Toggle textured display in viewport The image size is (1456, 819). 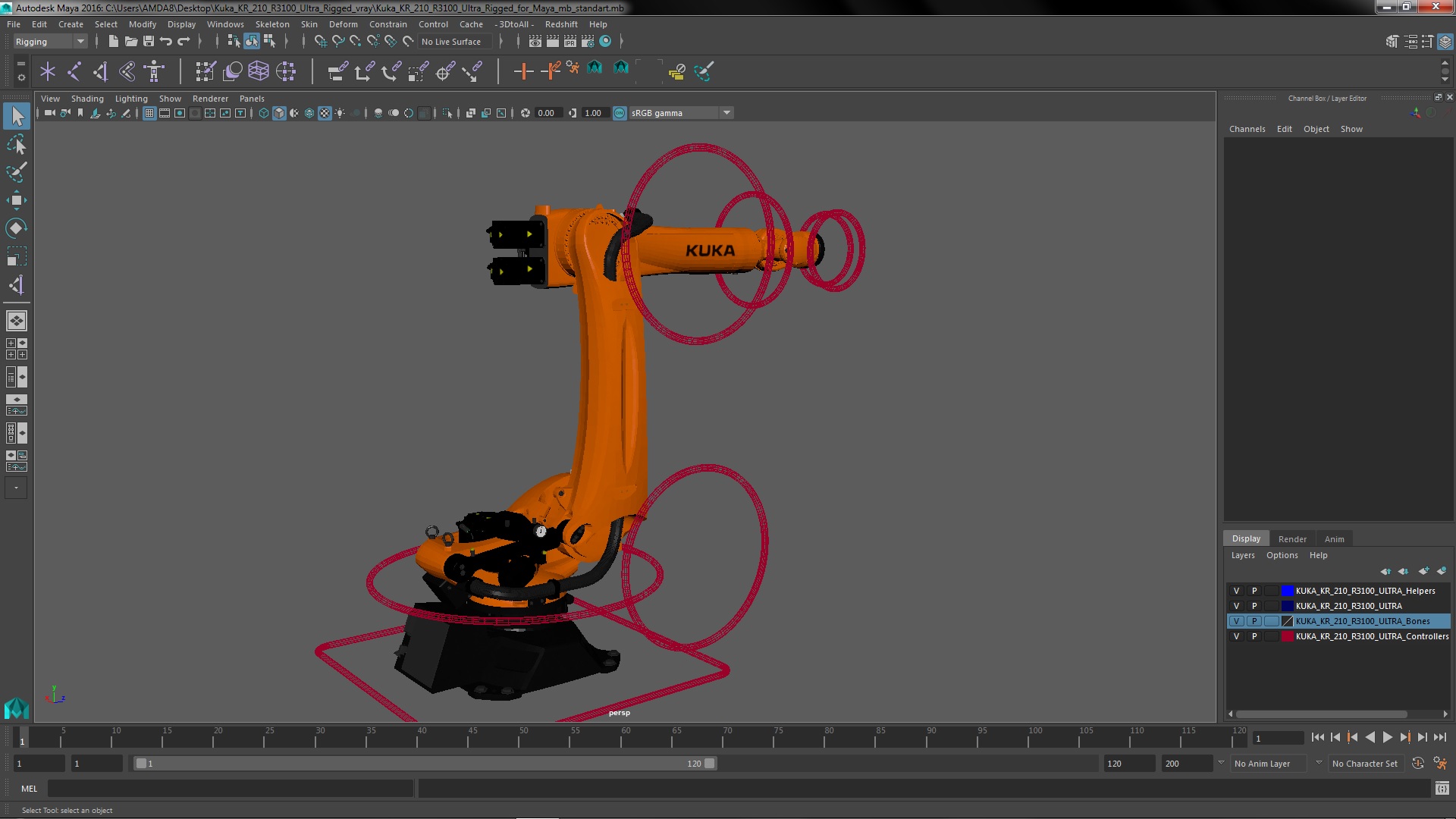(x=325, y=113)
